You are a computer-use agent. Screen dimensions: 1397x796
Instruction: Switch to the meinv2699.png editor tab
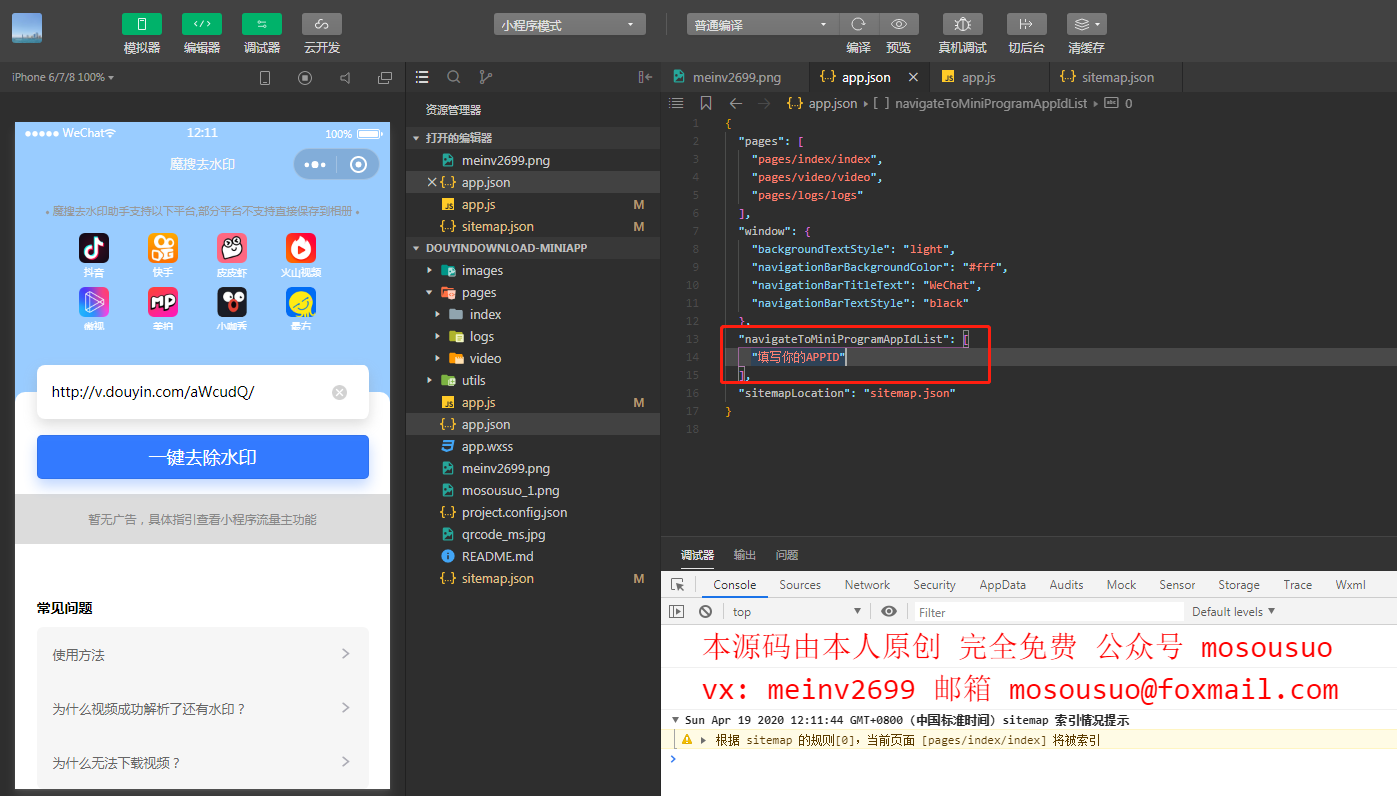click(x=734, y=77)
